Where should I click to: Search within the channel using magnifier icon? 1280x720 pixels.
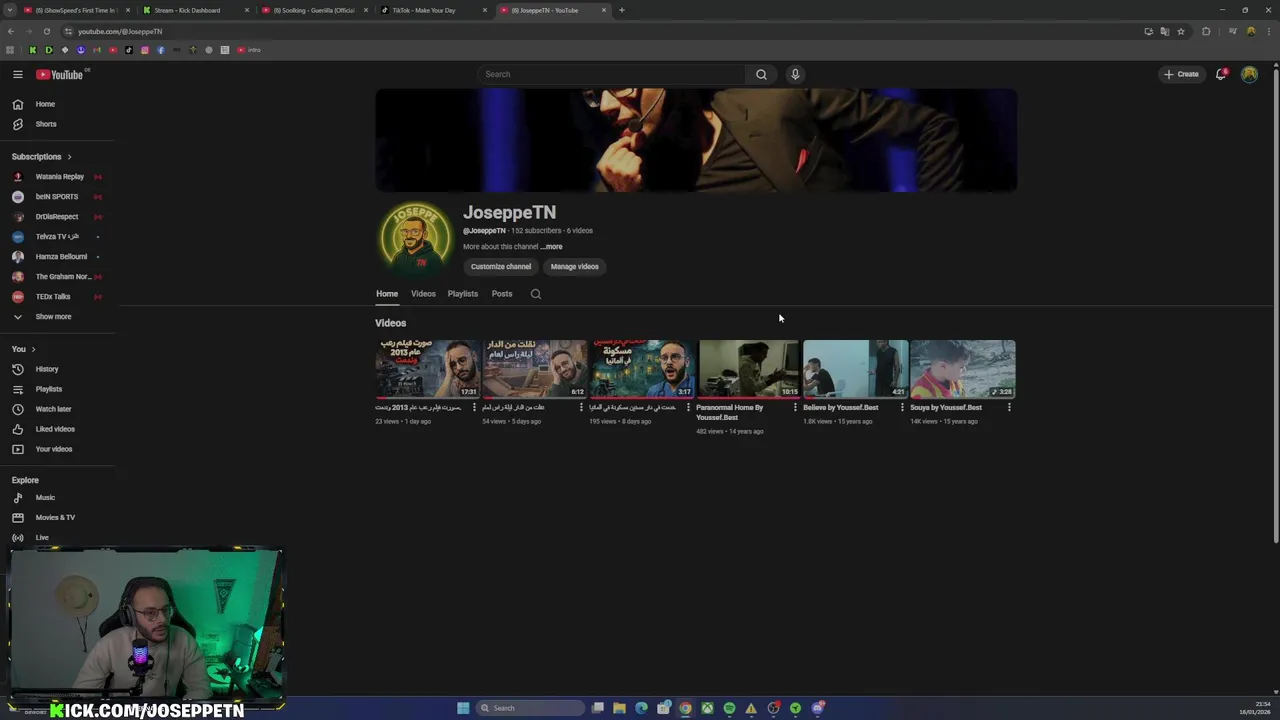(536, 294)
